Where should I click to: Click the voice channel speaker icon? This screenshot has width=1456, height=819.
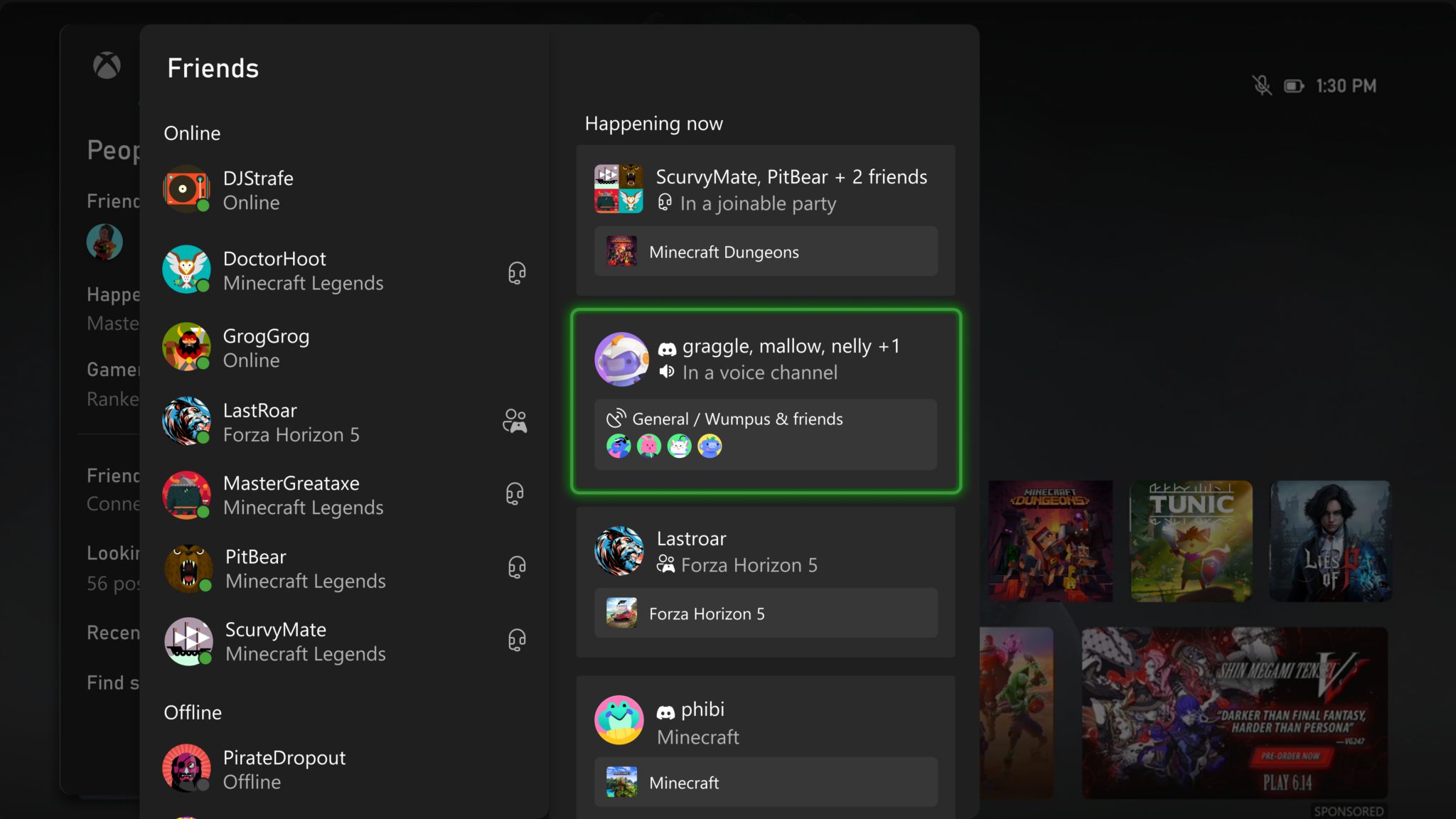(x=666, y=371)
